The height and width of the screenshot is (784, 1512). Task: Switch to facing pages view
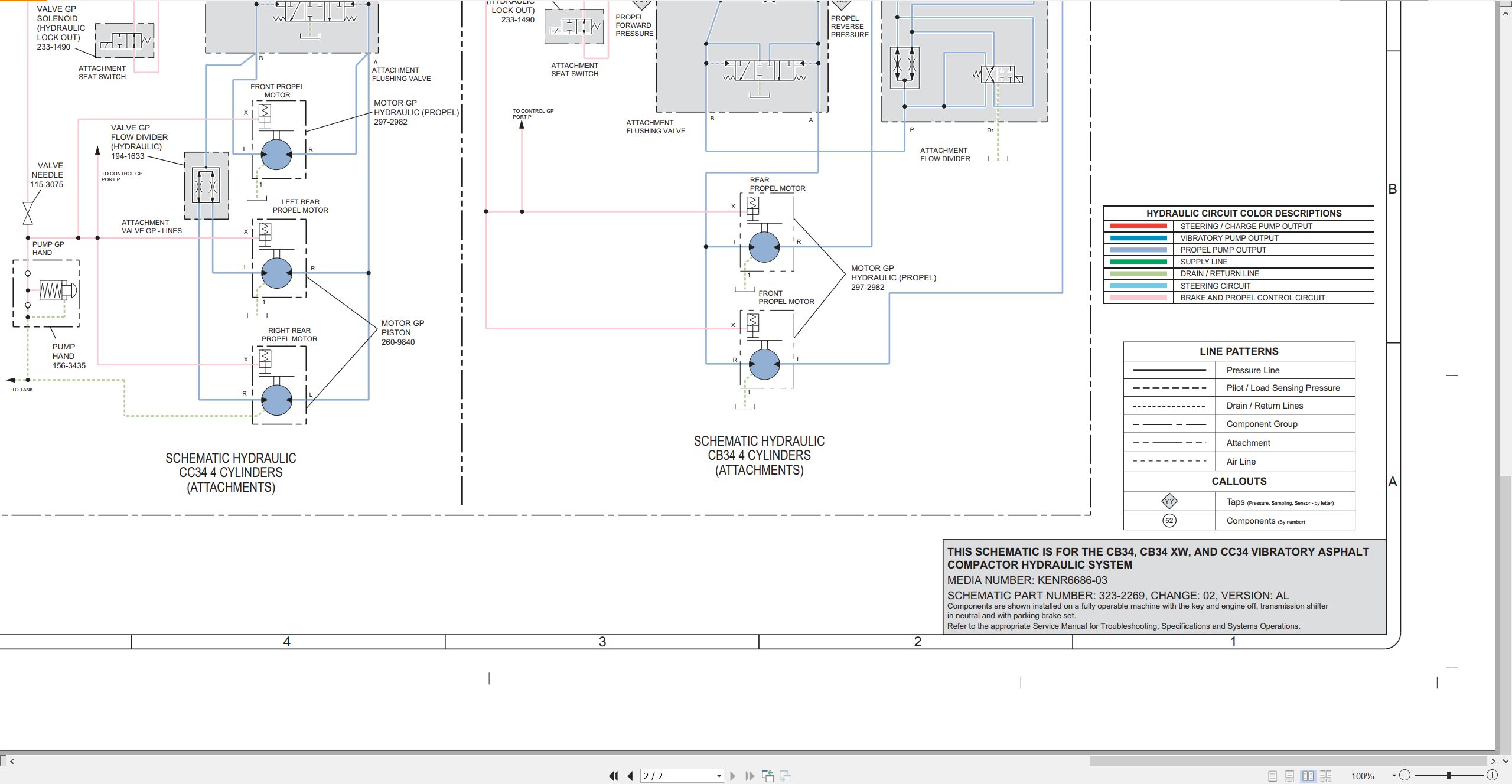(1308, 776)
